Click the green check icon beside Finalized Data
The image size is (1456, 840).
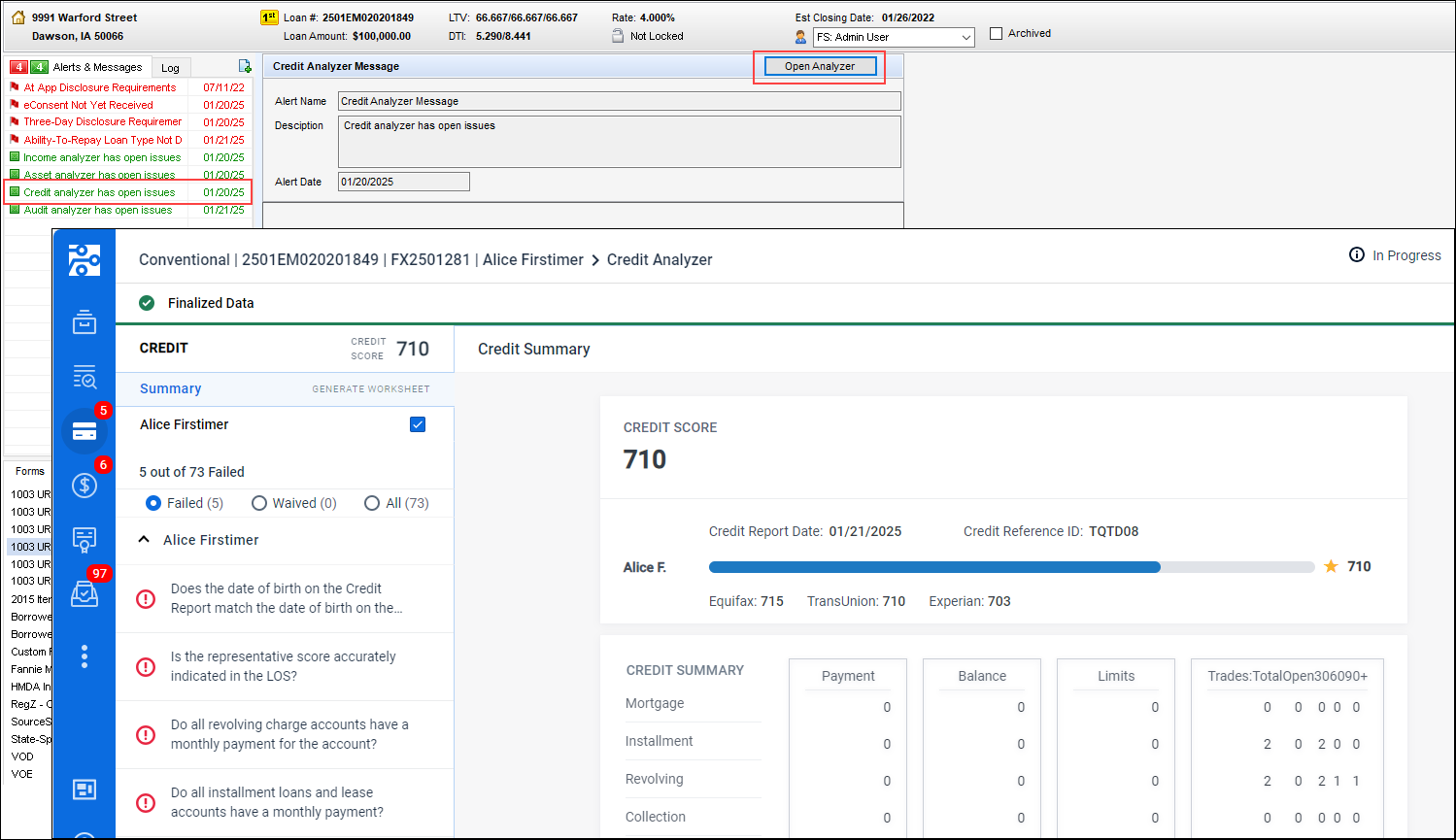click(147, 303)
